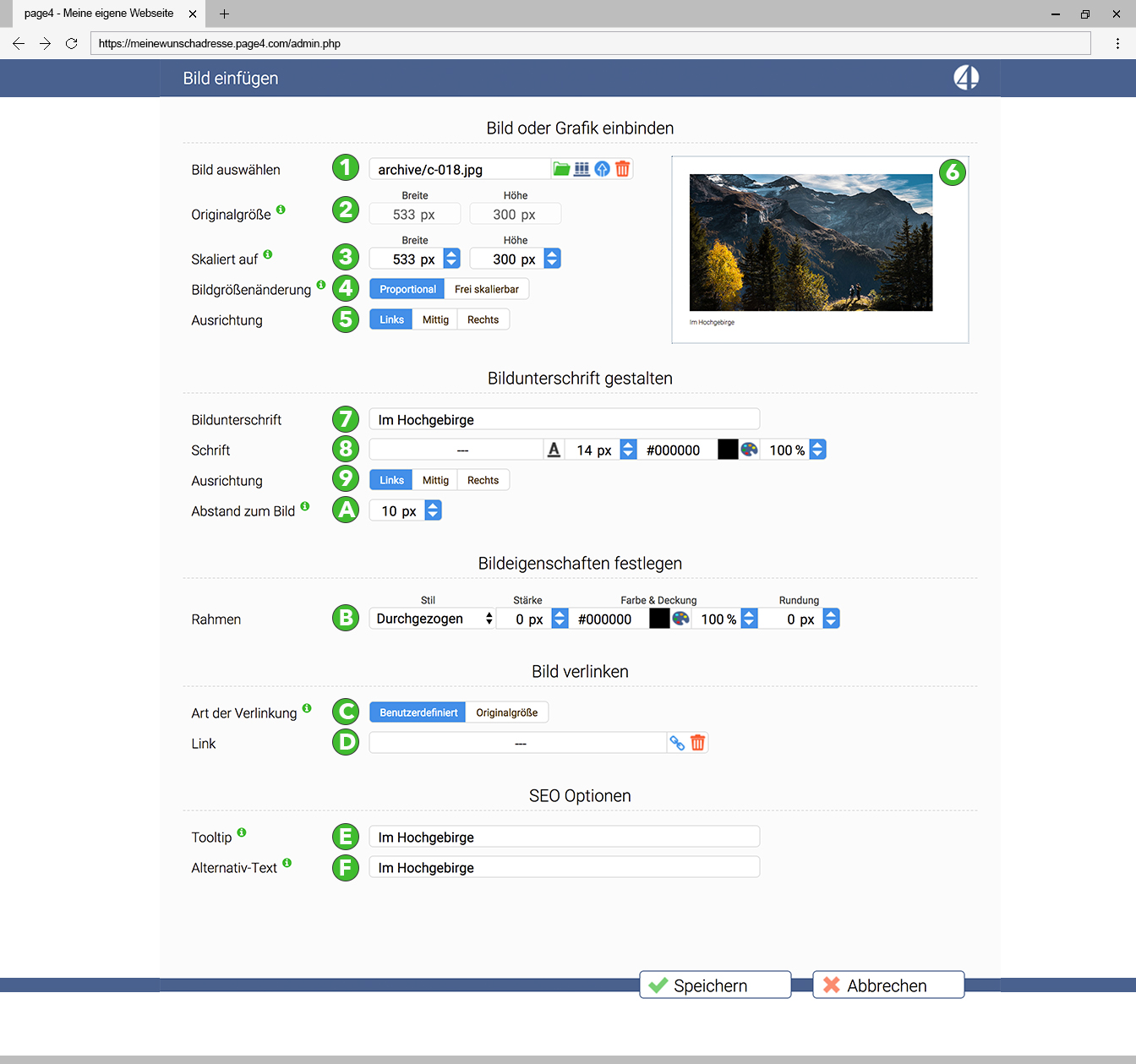The width and height of the screenshot is (1136, 1064).
Task: Click the Abbrechen button
Action: [x=888, y=985]
